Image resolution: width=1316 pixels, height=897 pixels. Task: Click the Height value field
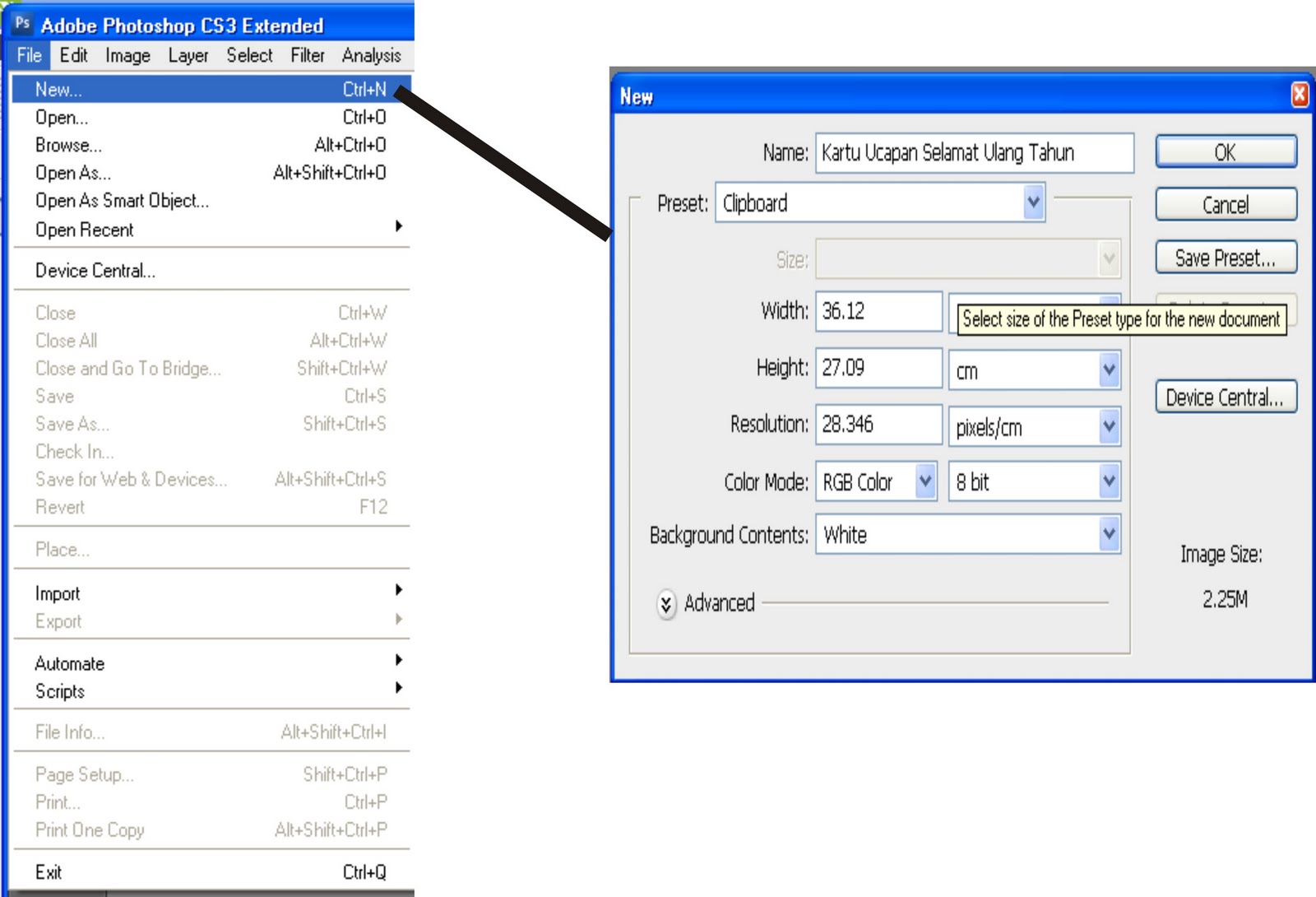click(878, 367)
